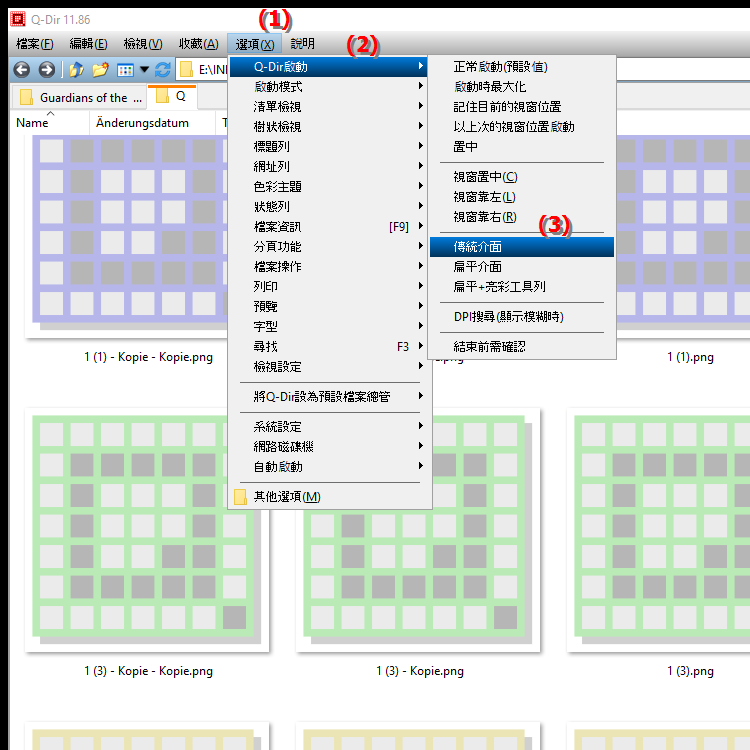The width and height of the screenshot is (750, 750).
Task: Open the view mode dropdown arrow
Action: (144, 70)
